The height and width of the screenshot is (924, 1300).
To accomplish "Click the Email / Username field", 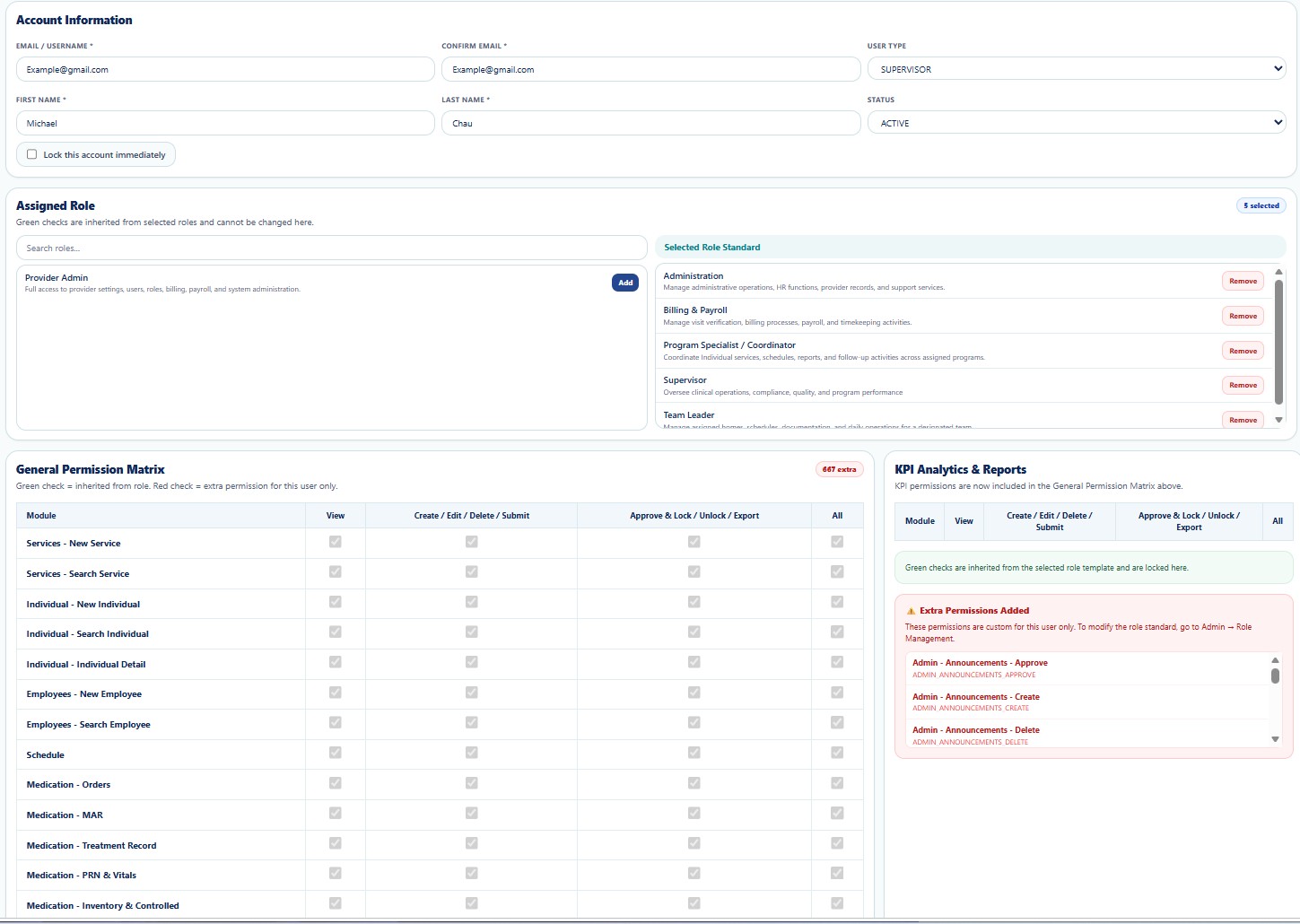I will 225,69.
